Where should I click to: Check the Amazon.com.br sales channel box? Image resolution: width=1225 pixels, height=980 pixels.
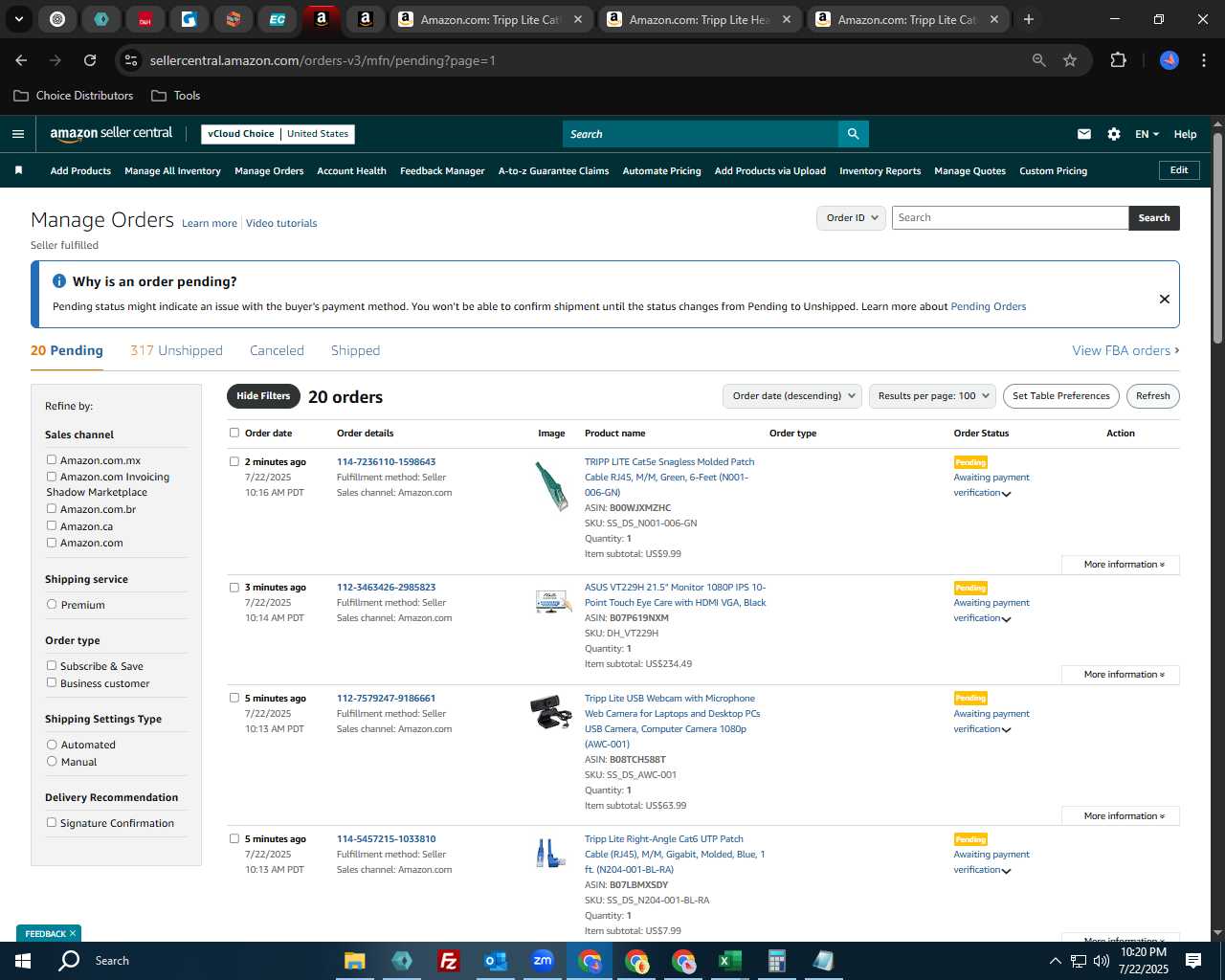coord(52,509)
